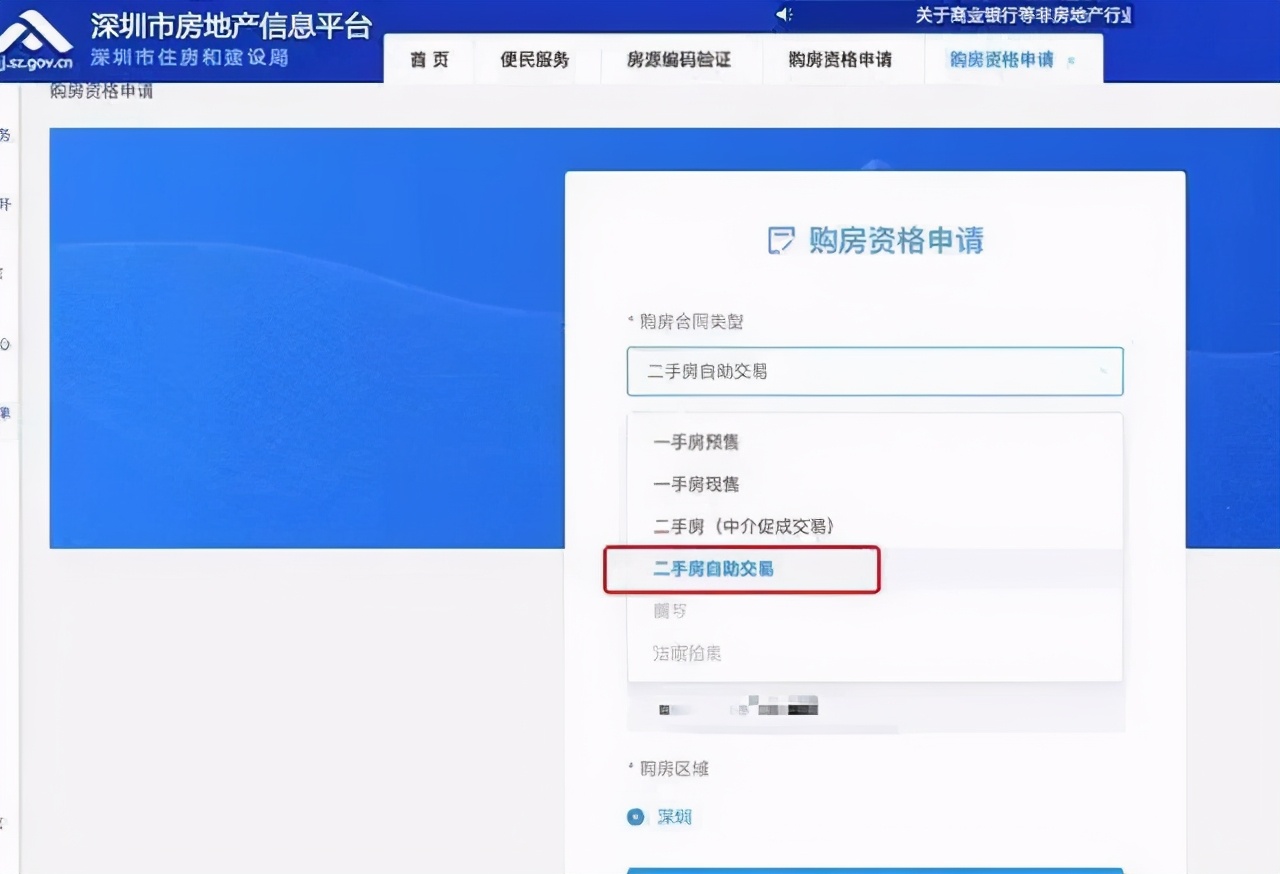Screen dimensions: 1280x874
Task: Select the dark-text 购房资格申请 tab
Action: [x=840, y=60]
